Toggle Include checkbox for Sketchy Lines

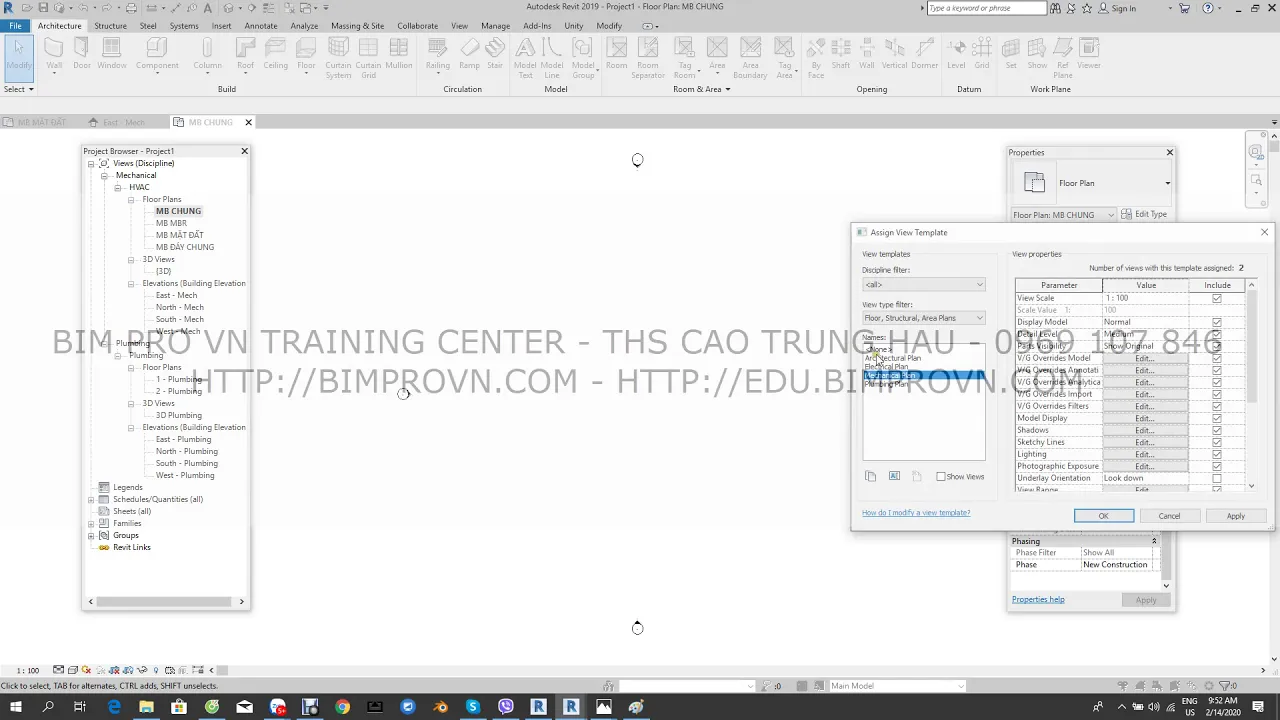click(x=1217, y=442)
